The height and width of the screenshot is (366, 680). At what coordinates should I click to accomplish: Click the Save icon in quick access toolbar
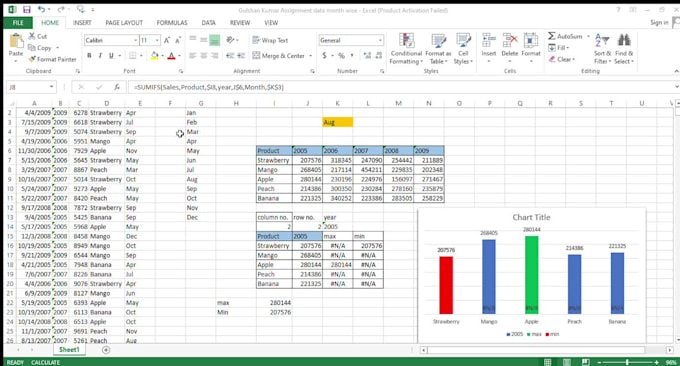[x=27, y=9]
